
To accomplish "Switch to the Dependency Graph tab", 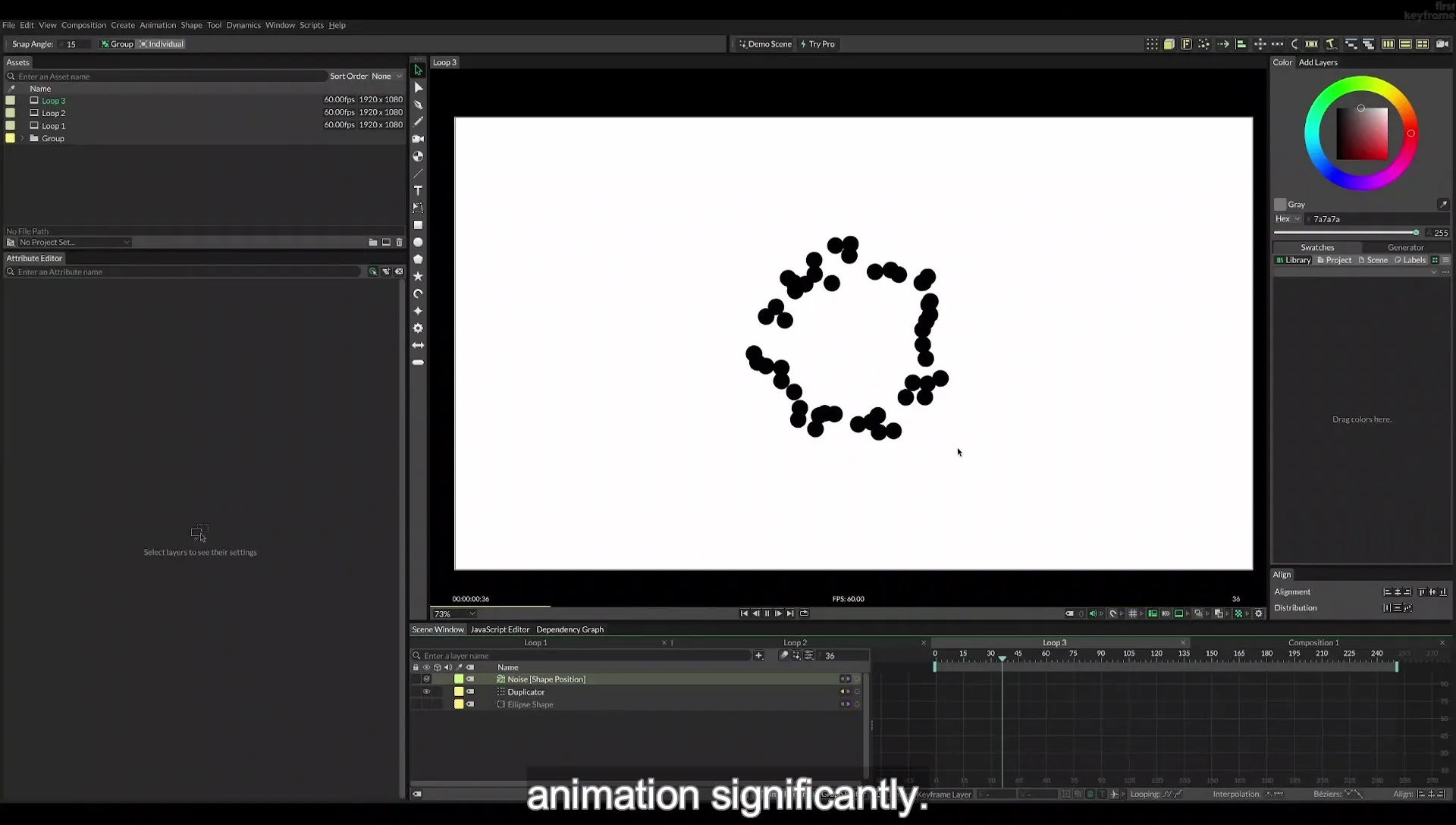I will pyautogui.click(x=570, y=629).
